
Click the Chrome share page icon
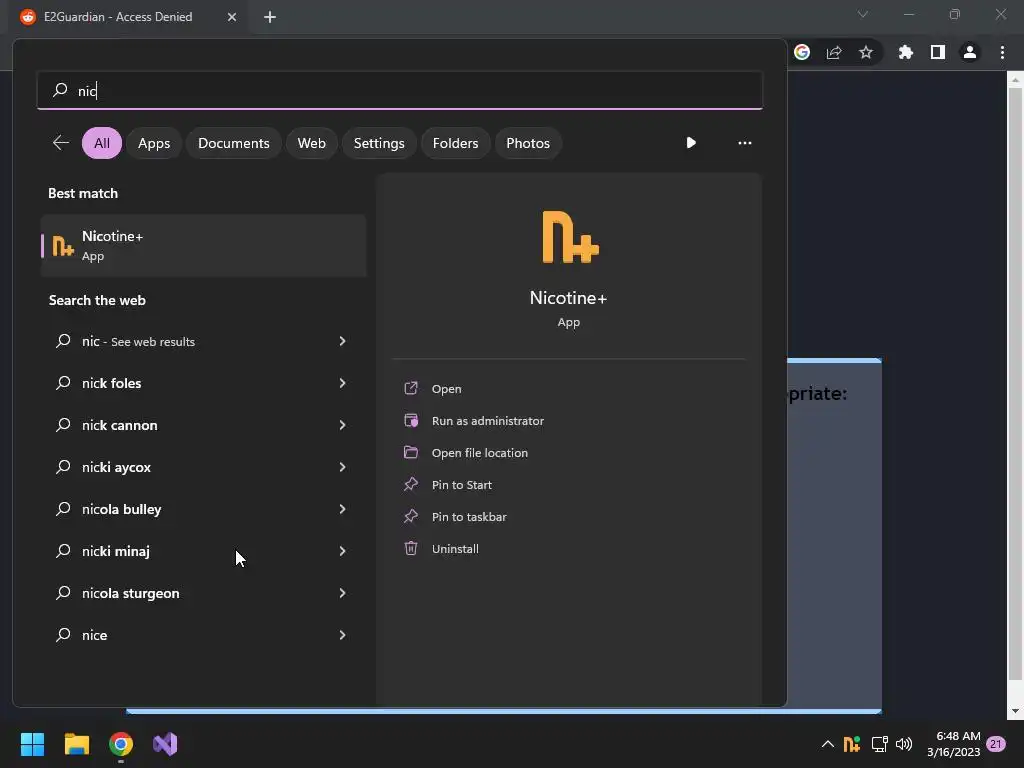click(x=834, y=52)
